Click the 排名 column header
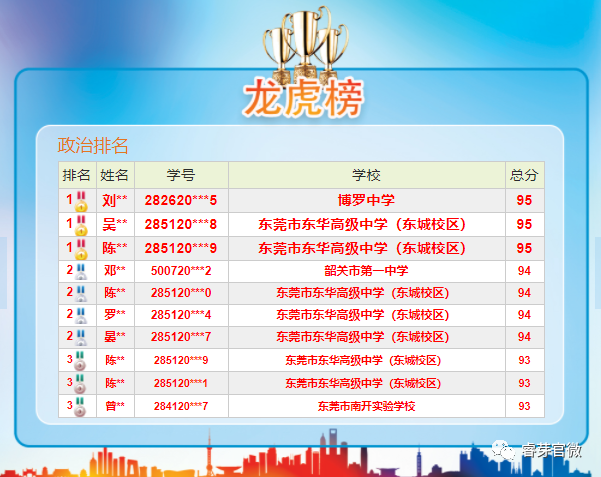601x477 pixels. coord(77,175)
